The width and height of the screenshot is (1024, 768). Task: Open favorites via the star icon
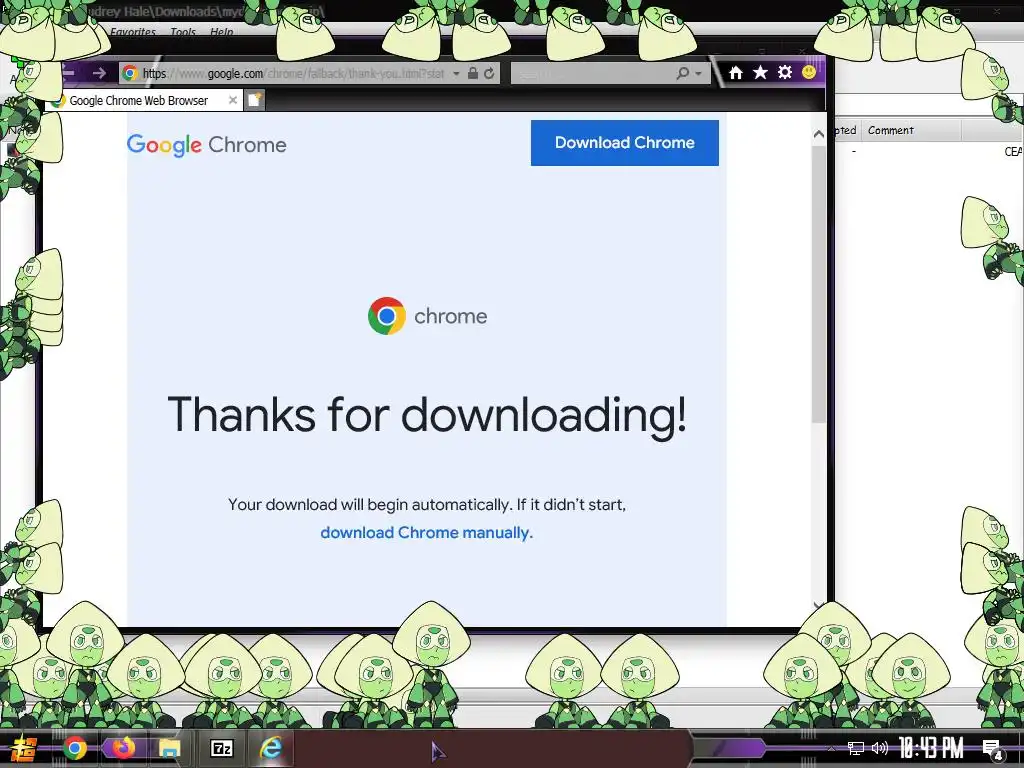pos(760,72)
